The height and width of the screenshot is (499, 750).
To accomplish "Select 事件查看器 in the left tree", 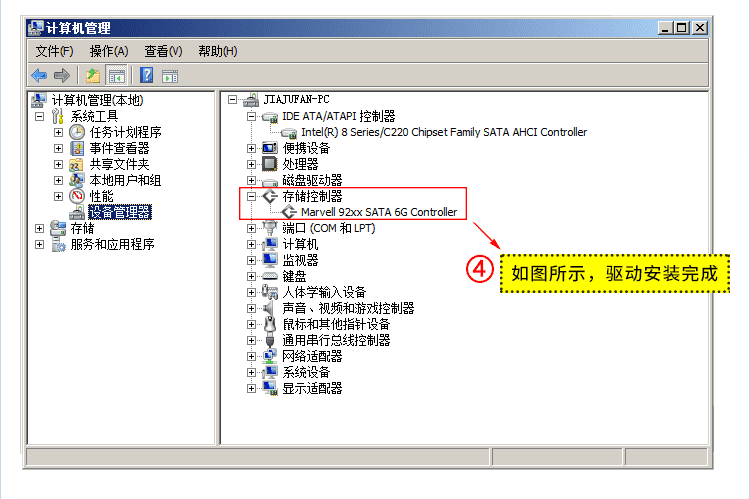I will coord(120,148).
